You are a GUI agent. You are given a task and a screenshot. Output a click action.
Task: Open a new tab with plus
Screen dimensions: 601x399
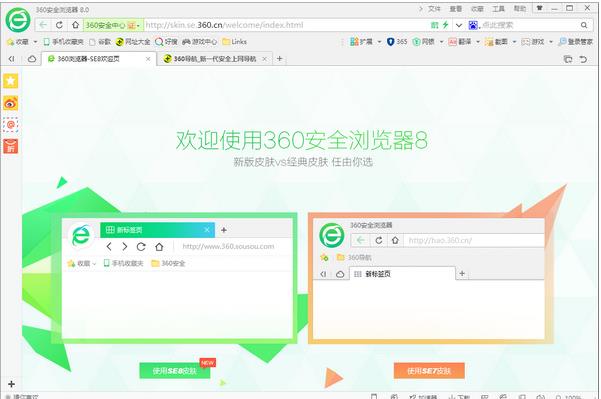[x=279, y=59]
